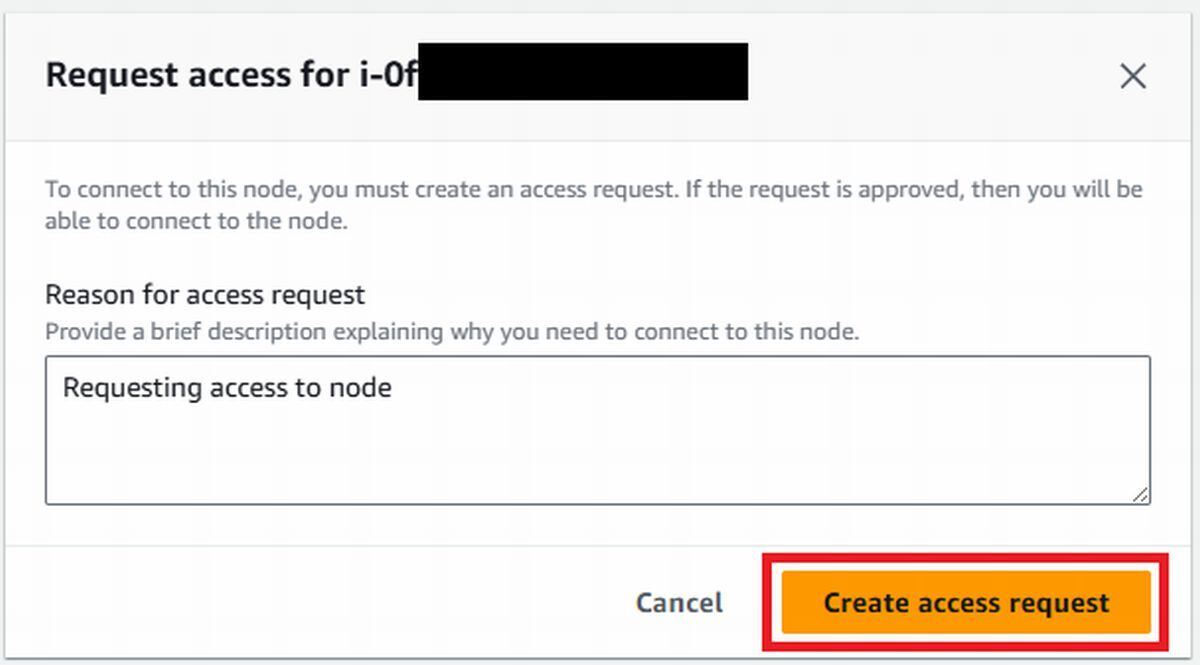Cancel the access request
The image size is (1200, 665).
click(x=679, y=603)
